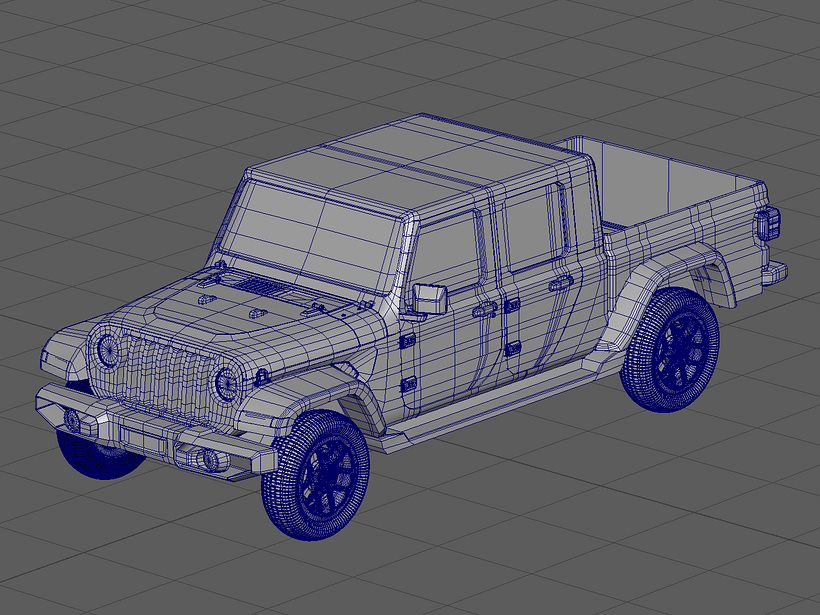Select the side step rail beneath the doors
The image size is (820, 615).
click(497, 404)
